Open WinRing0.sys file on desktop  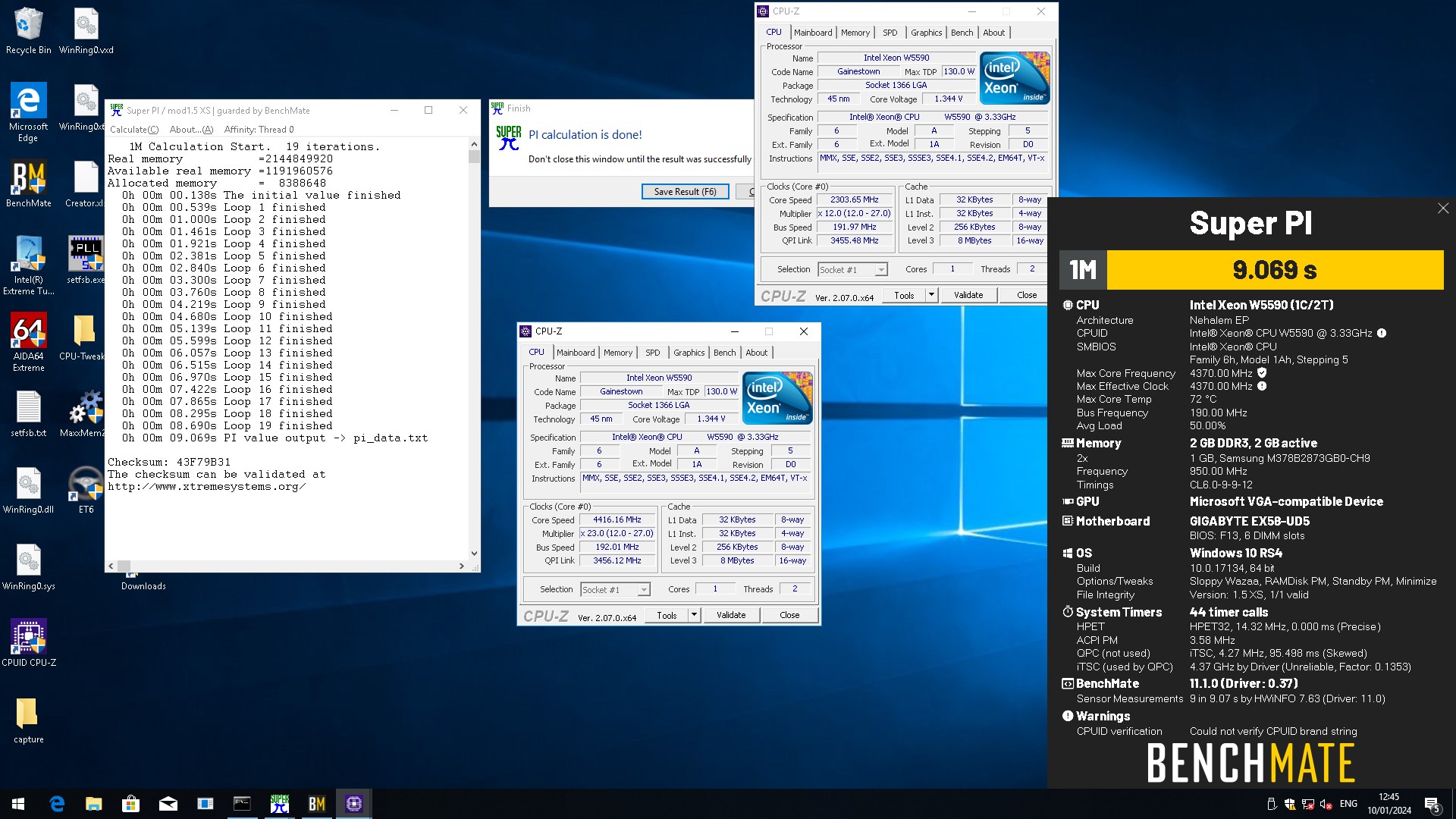[x=28, y=567]
